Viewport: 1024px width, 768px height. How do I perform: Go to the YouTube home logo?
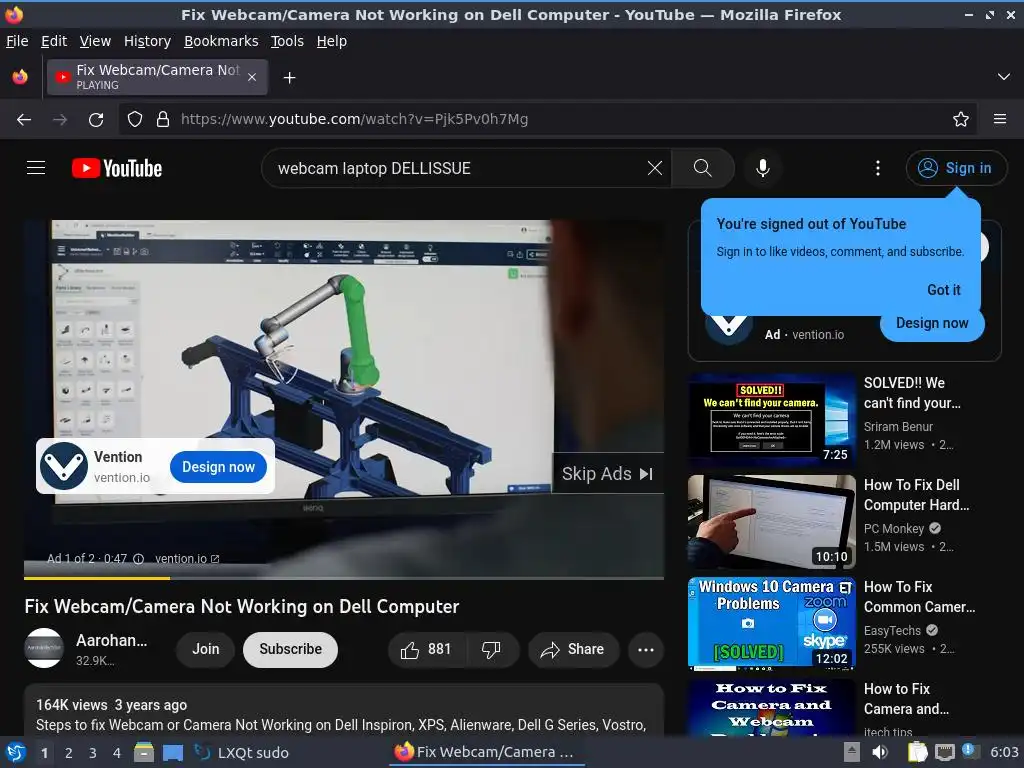pos(117,168)
